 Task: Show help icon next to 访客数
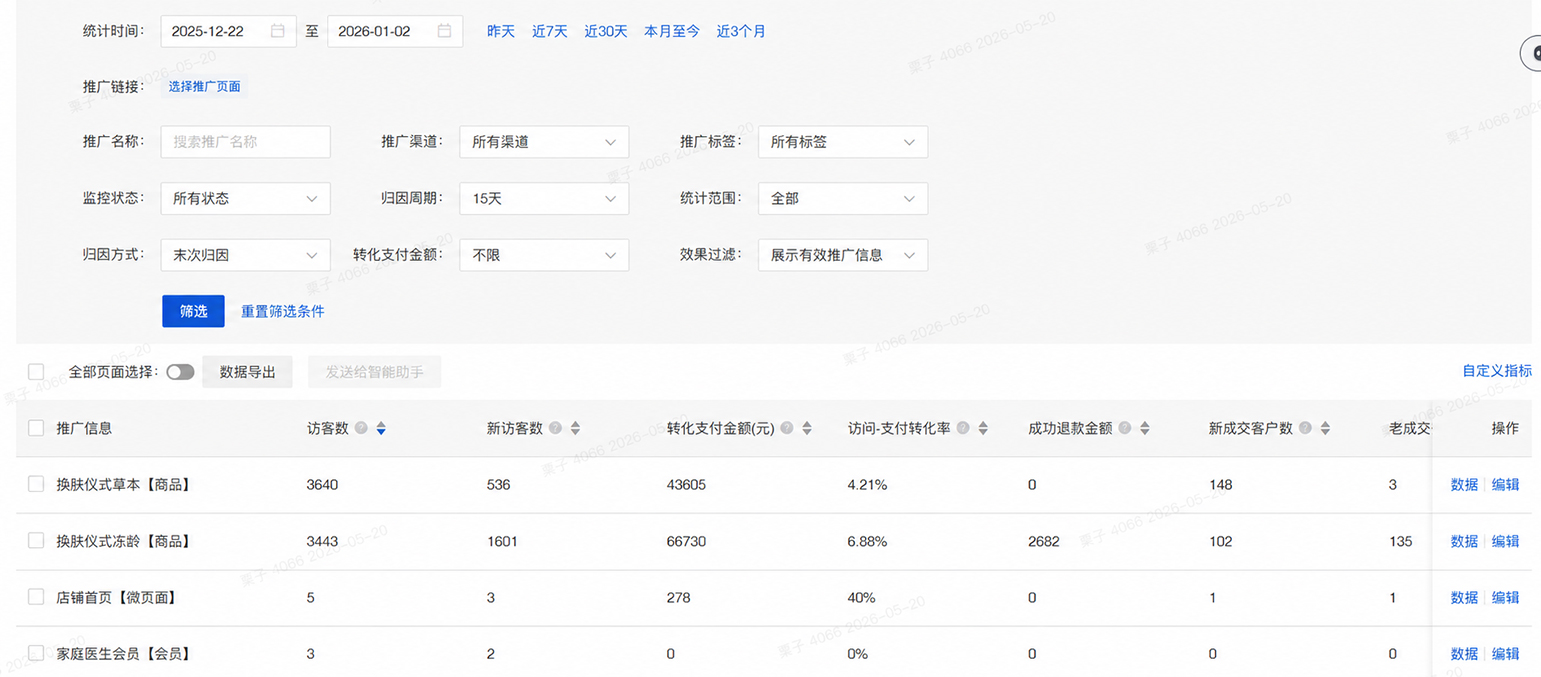pyautogui.click(x=361, y=428)
